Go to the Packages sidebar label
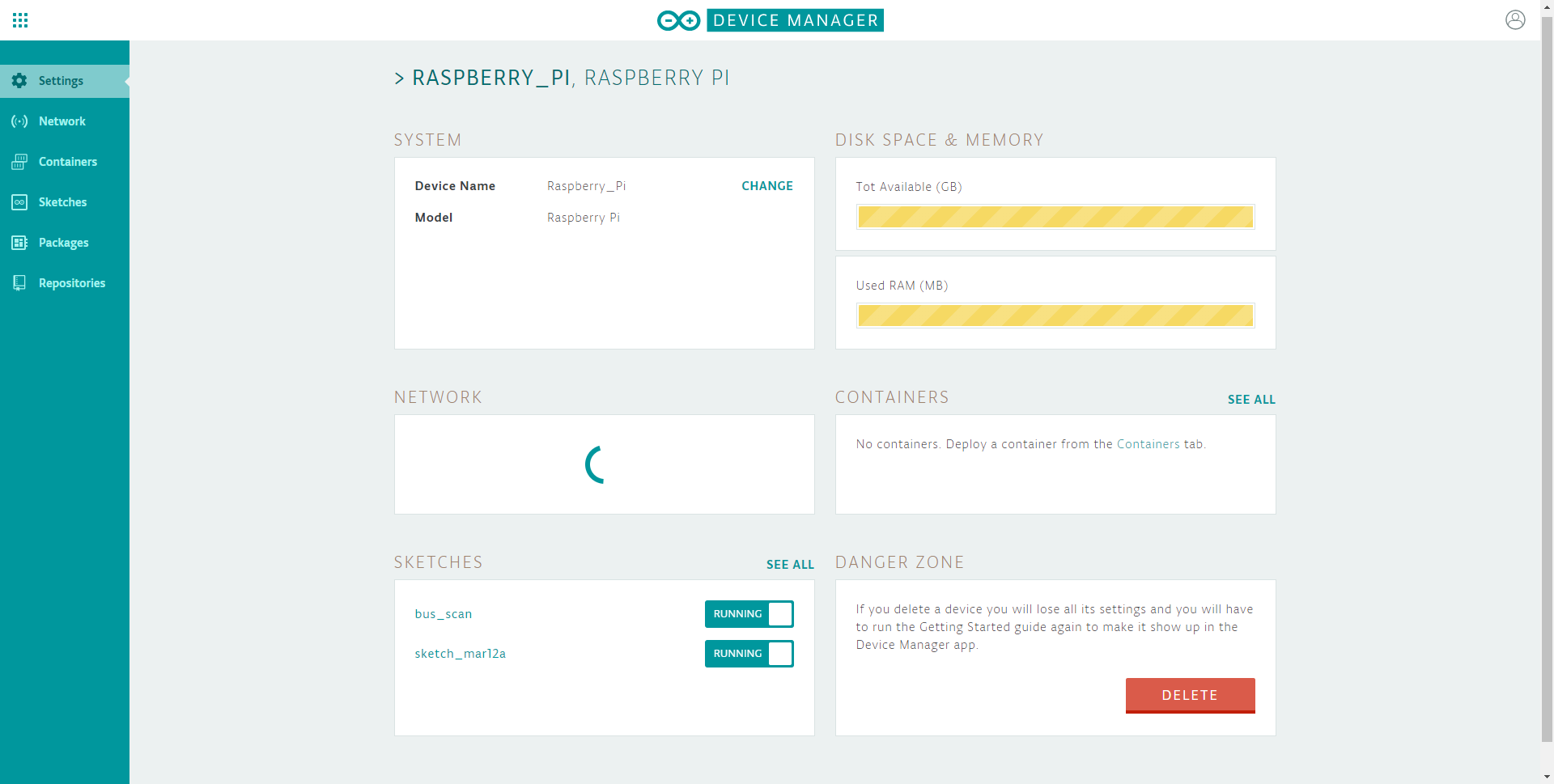1554x784 pixels. point(64,243)
